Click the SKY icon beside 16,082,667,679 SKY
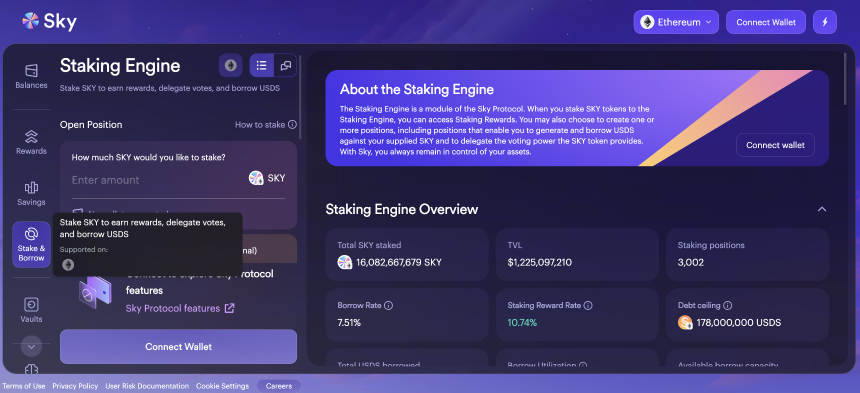The height and width of the screenshot is (393, 860). click(x=344, y=262)
